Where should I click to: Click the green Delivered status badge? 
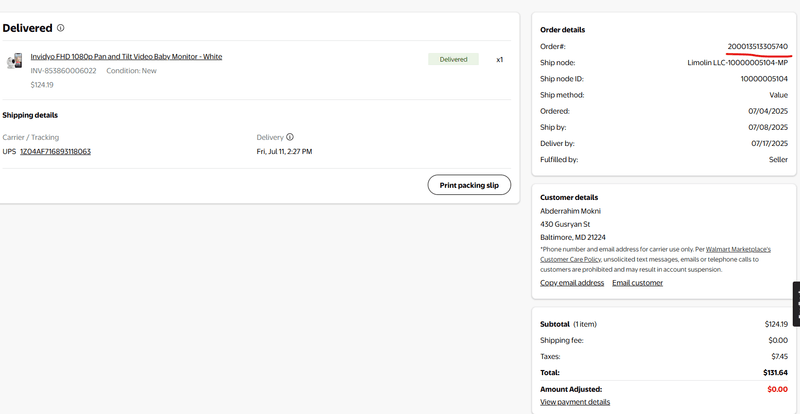453,59
